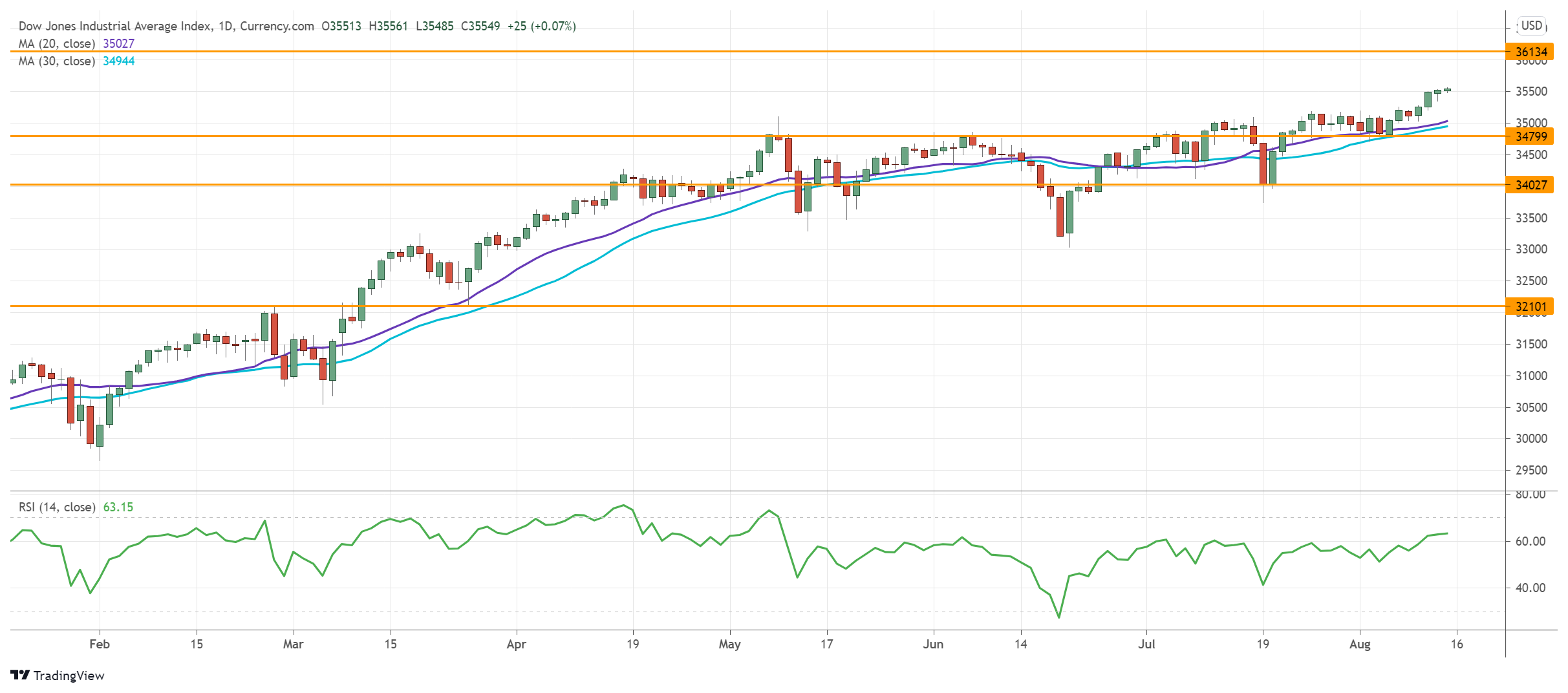
Task: Click the 34500 price axis label
Action: 1532,155
